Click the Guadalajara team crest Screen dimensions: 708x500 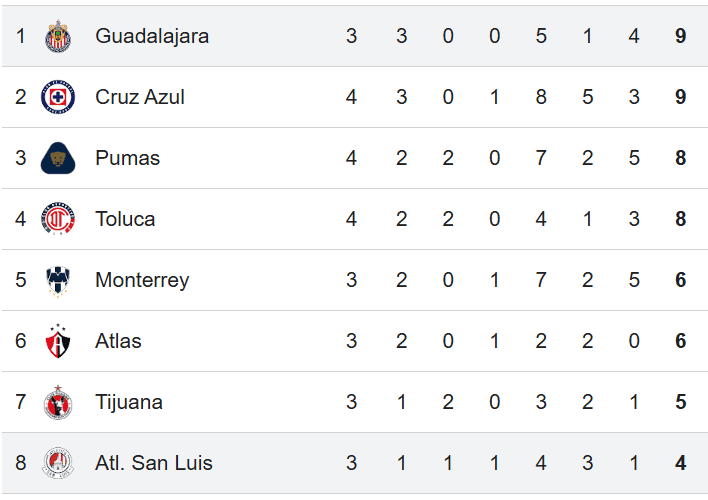click(58, 36)
